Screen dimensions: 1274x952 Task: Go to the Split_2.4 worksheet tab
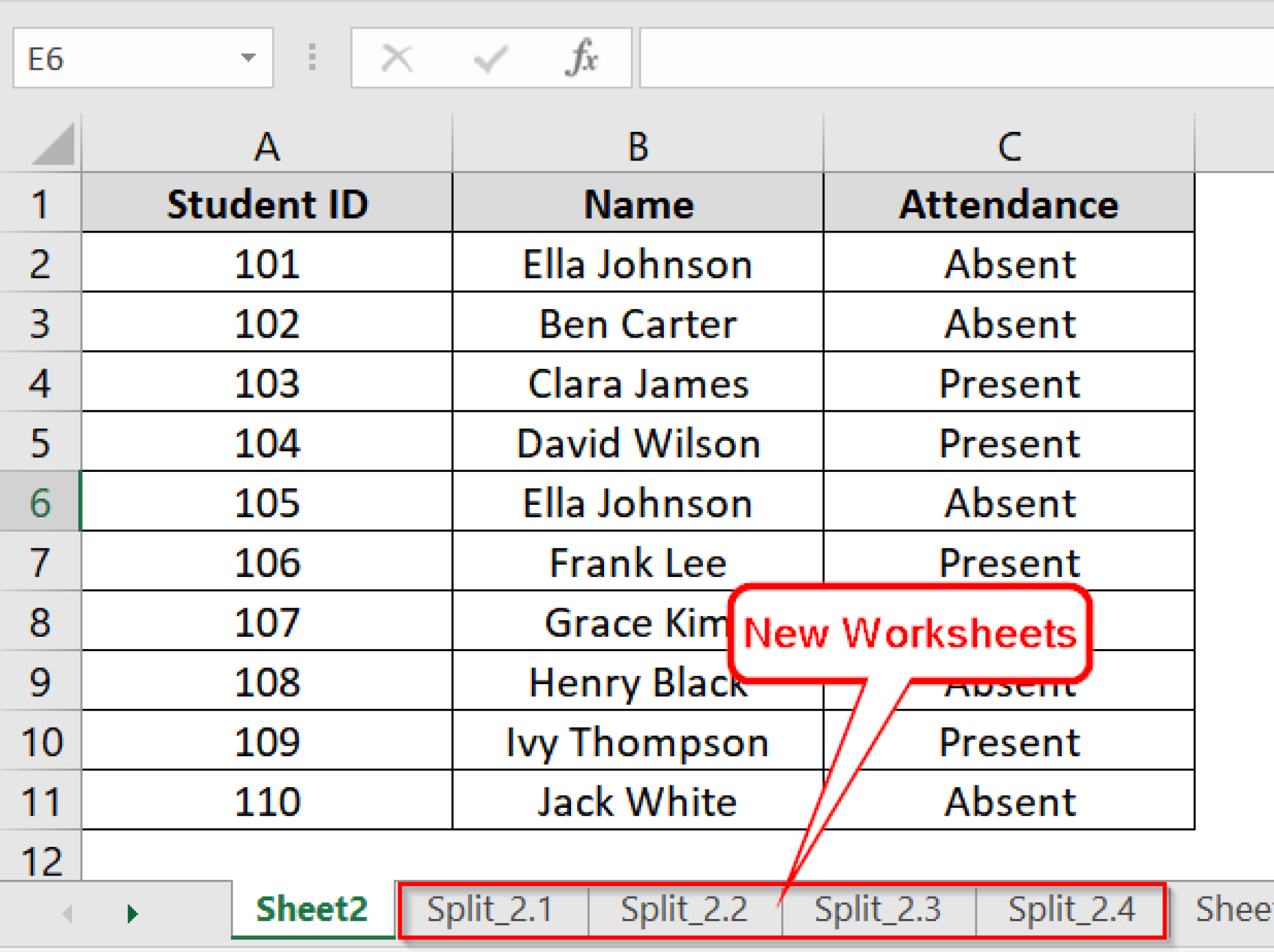1071,909
